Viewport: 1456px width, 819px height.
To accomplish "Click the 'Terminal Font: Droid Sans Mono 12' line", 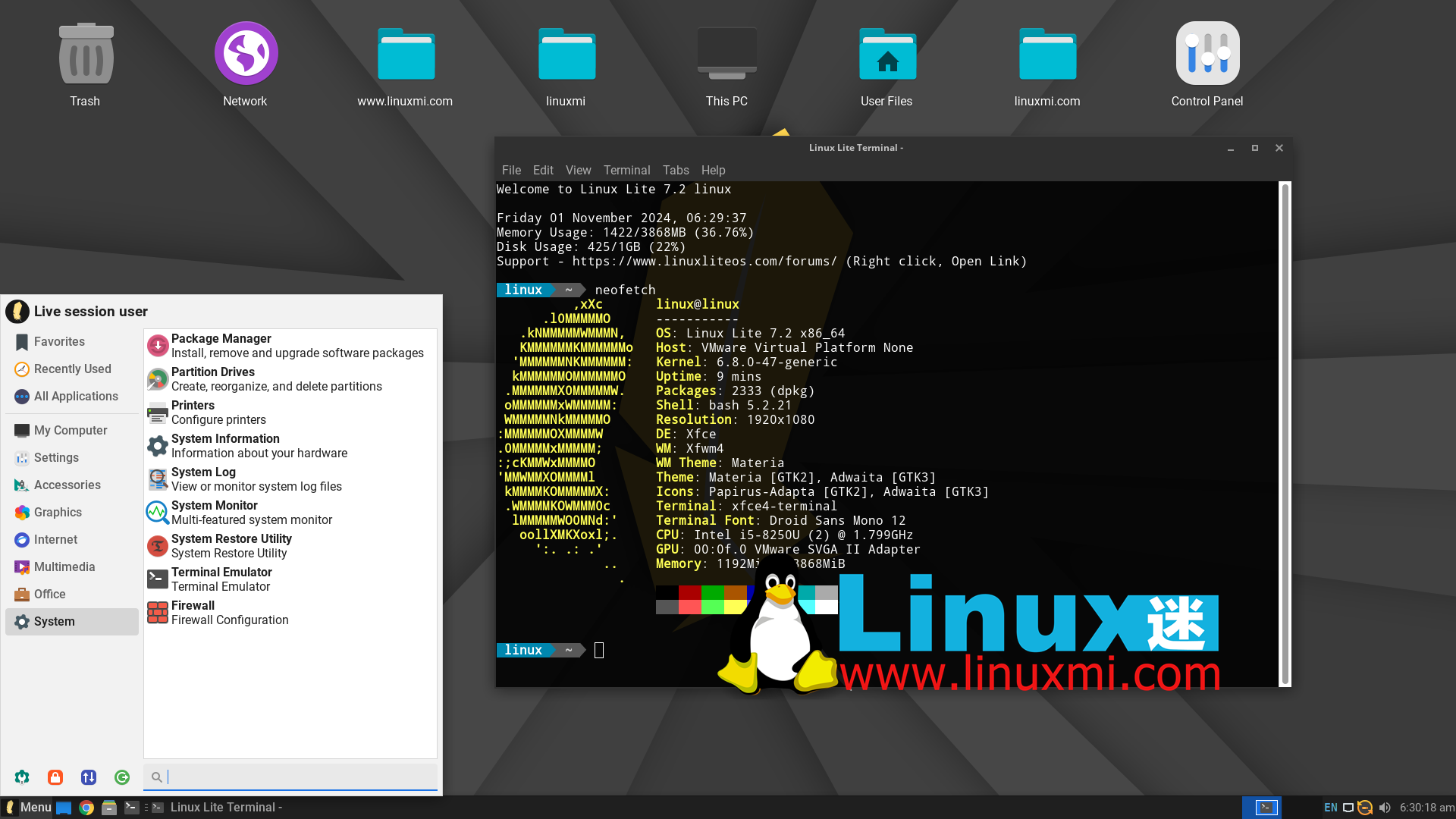I will pyautogui.click(x=780, y=521).
